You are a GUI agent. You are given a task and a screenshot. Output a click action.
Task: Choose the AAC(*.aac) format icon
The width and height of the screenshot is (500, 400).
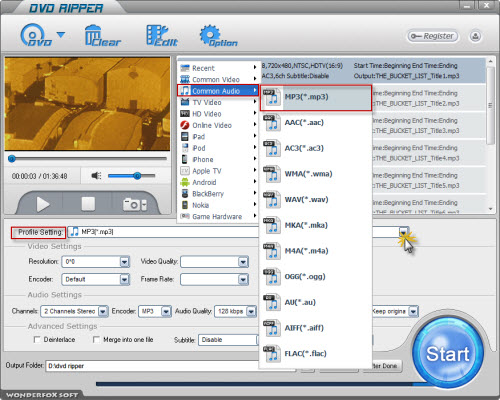coord(271,123)
